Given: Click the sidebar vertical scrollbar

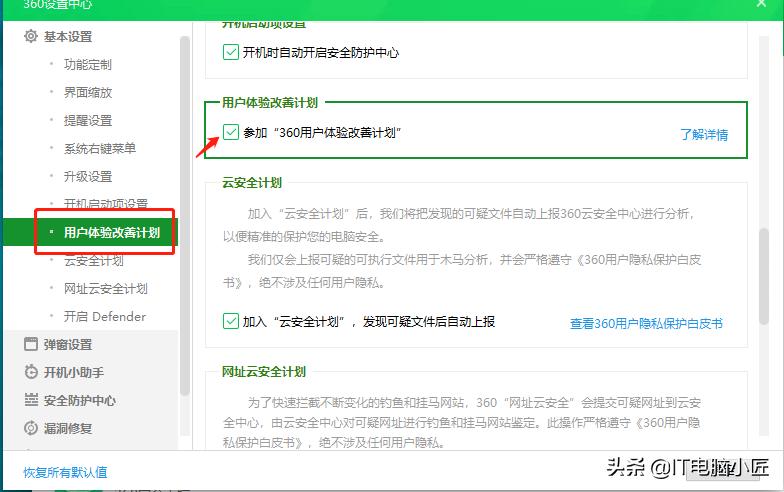Looking at the screenshot, I should pyautogui.click(x=184, y=216).
